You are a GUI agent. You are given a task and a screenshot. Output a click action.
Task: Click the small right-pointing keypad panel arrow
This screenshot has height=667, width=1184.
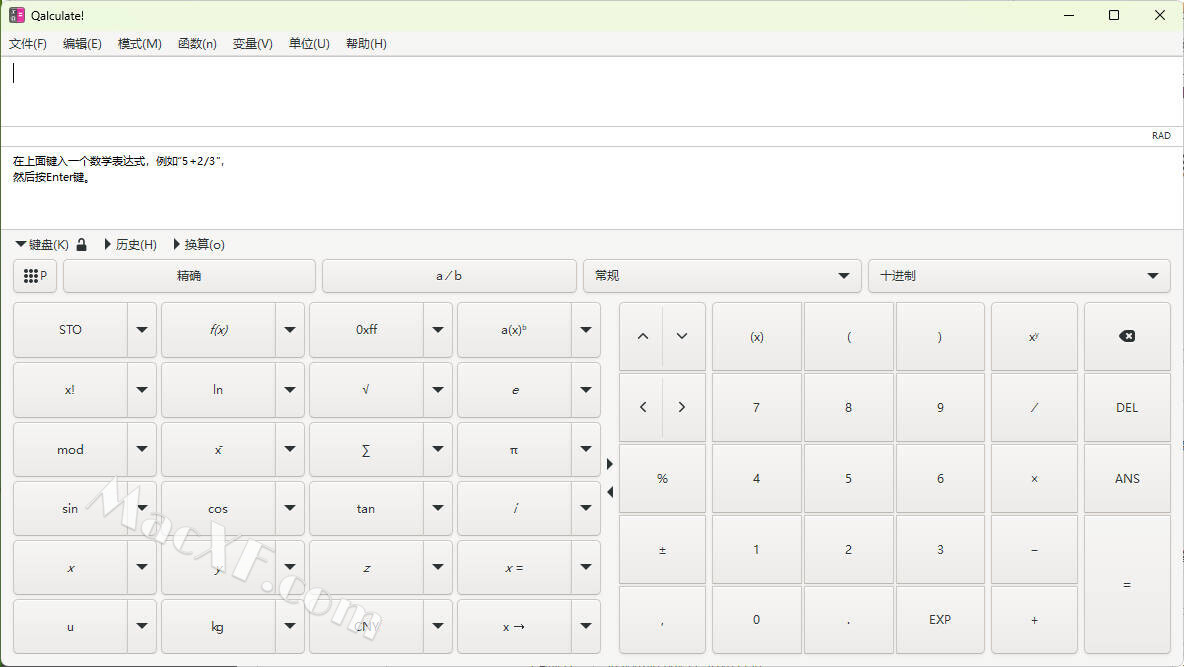(609, 464)
